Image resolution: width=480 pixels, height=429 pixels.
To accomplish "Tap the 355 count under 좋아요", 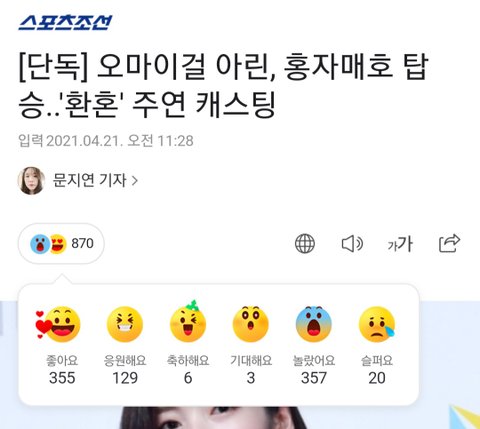I will click(x=62, y=378).
